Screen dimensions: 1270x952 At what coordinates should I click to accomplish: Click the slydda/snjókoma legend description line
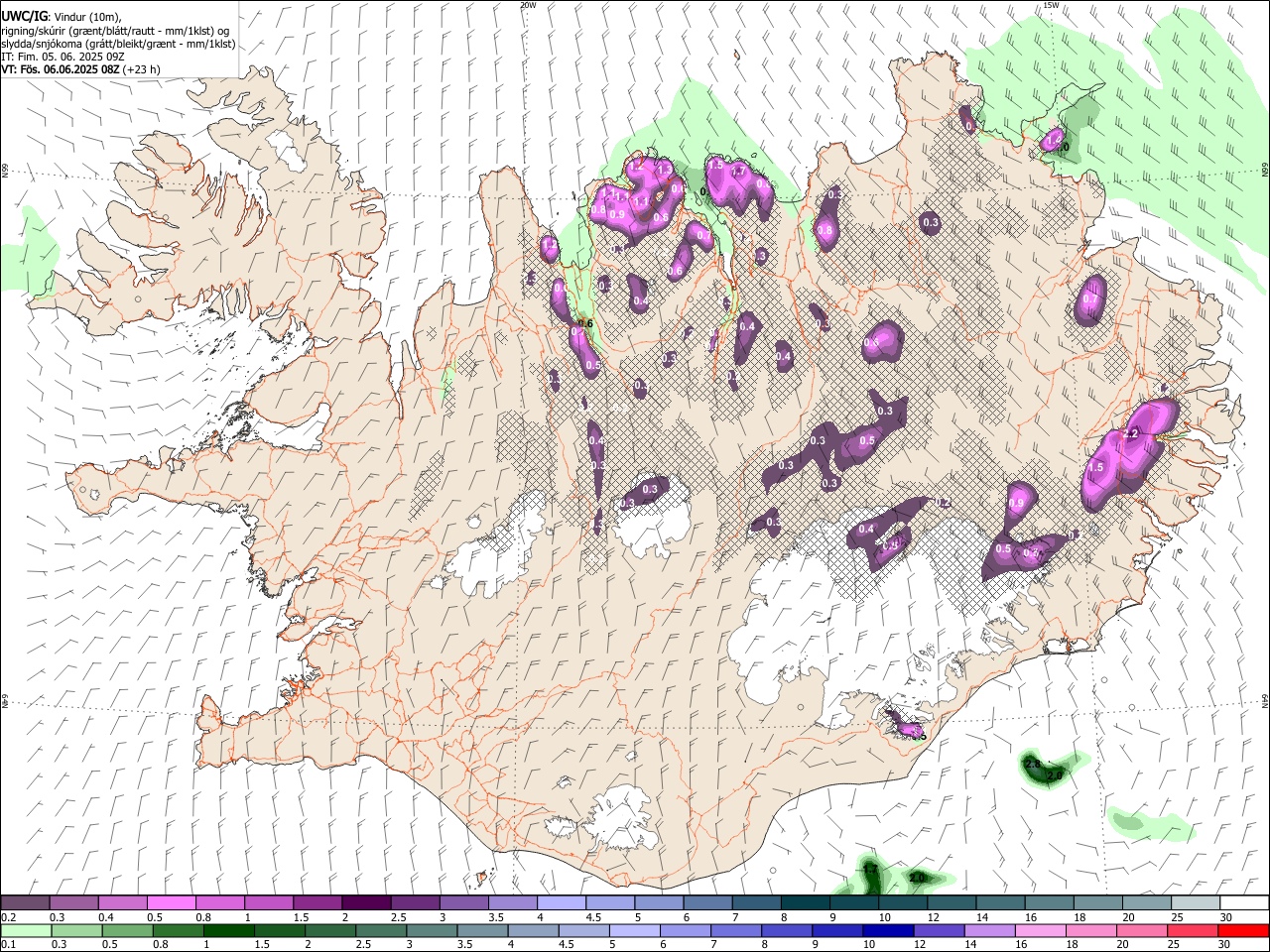pos(118,44)
